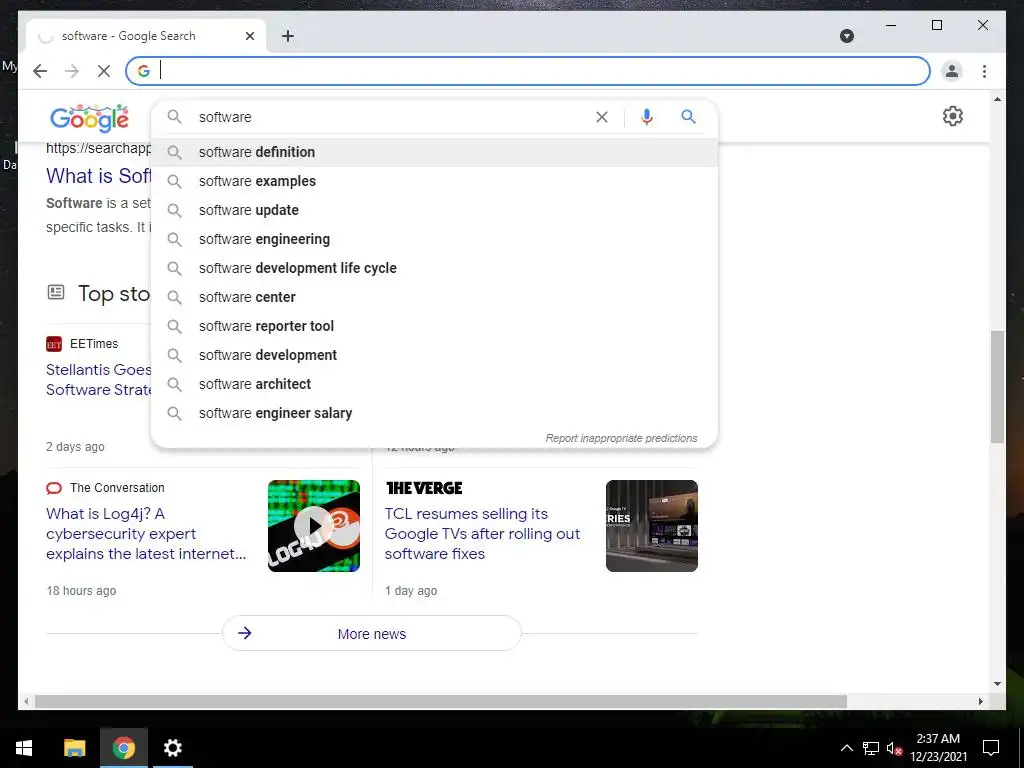Click the Chrome taskbar icon
1024x768 pixels.
[x=123, y=748]
